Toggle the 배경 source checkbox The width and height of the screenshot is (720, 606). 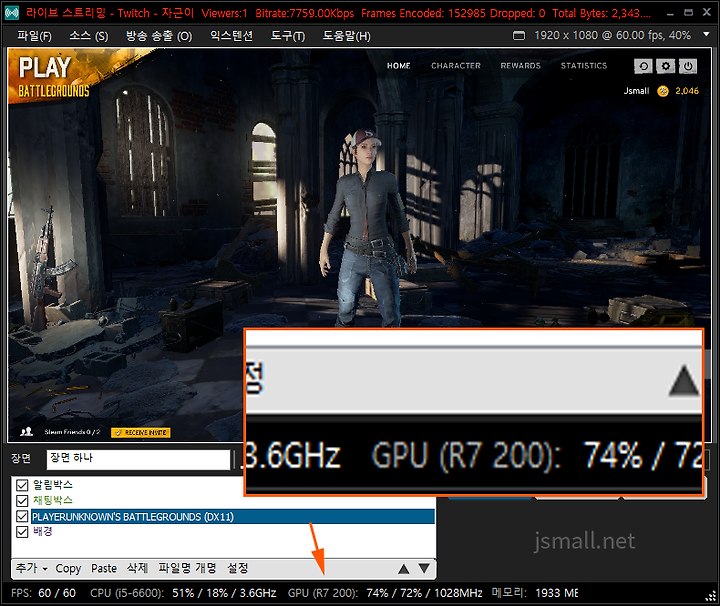tap(22, 532)
